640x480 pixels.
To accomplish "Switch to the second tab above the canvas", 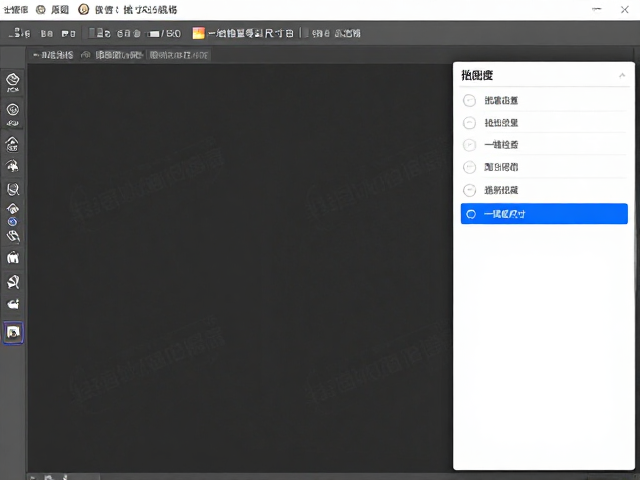I will [113, 55].
